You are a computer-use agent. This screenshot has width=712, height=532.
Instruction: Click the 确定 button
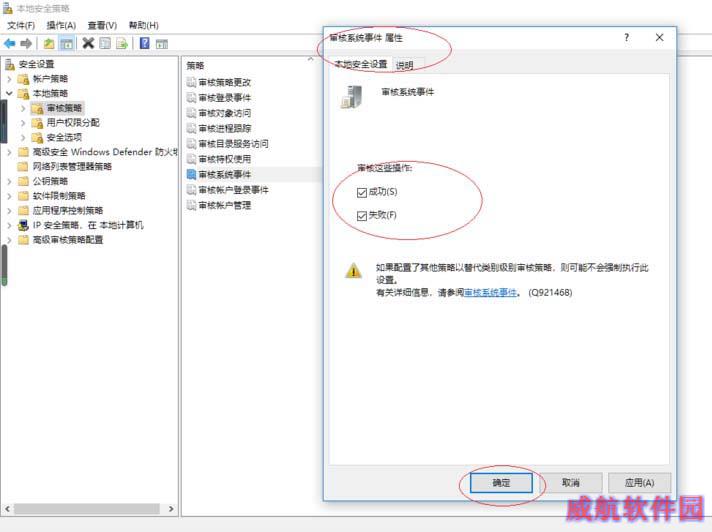[501, 483]
